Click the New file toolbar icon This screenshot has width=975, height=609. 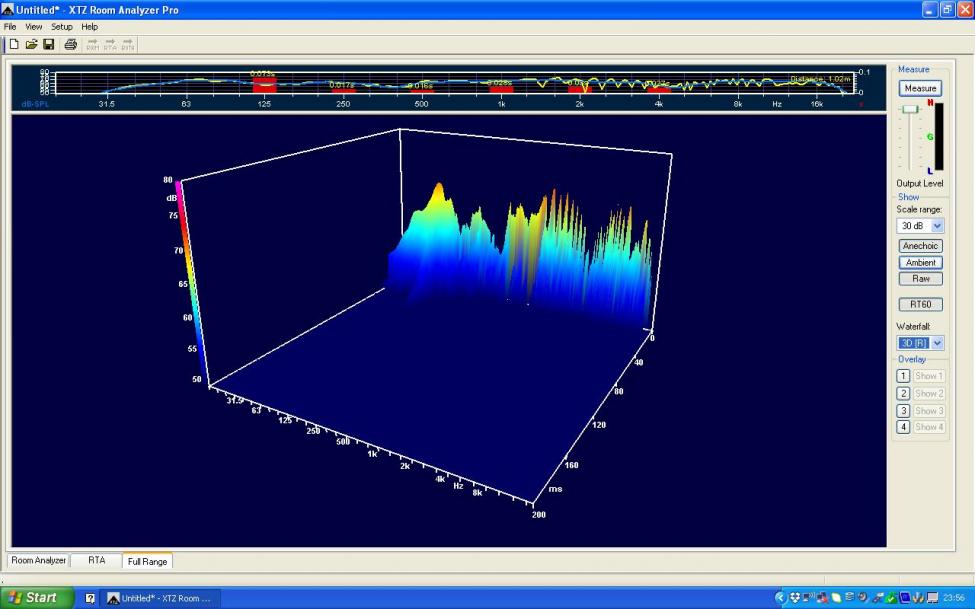click(14, 44)
